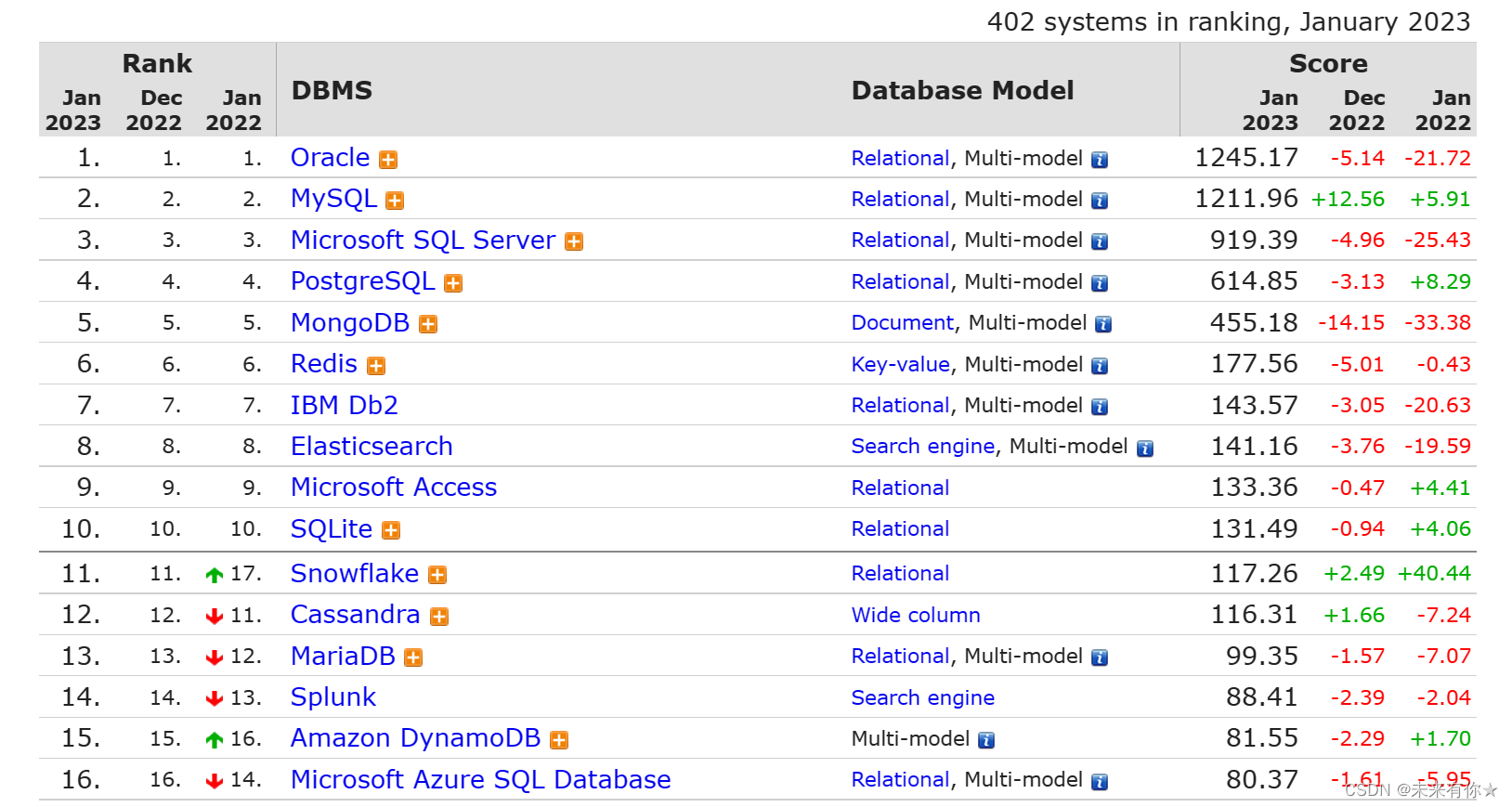Click the "402 systems in ranking" caption

(x=1229, y=21)
